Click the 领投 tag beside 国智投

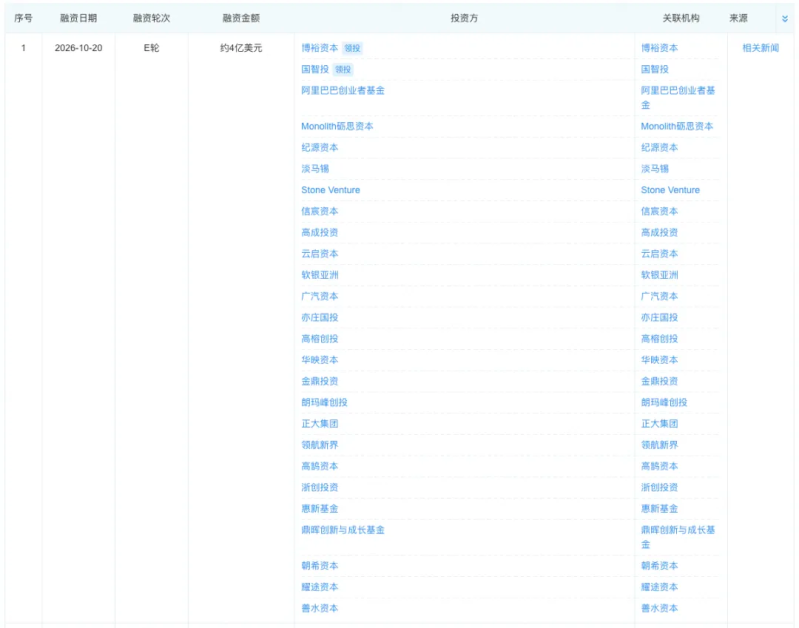click(x=343, y=69)
